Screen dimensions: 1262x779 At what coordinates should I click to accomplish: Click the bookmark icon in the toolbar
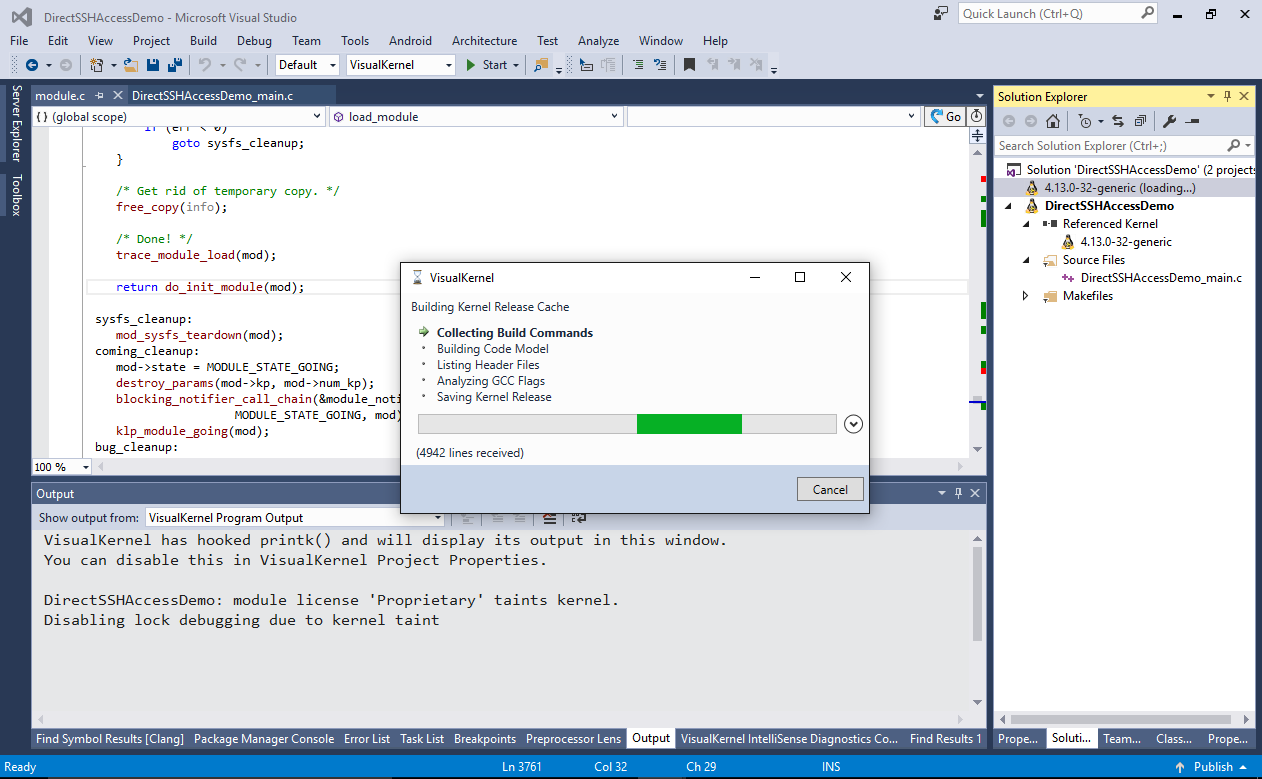(x=688, y=65)
